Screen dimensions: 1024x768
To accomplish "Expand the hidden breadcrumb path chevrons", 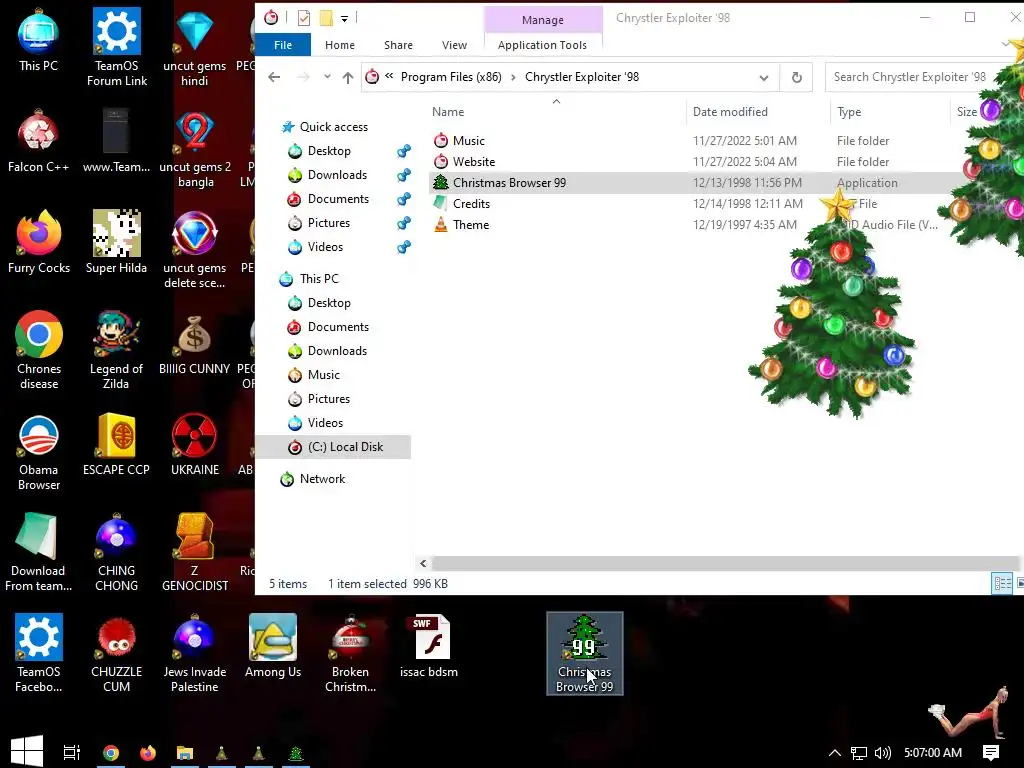I will click(389, 76).
